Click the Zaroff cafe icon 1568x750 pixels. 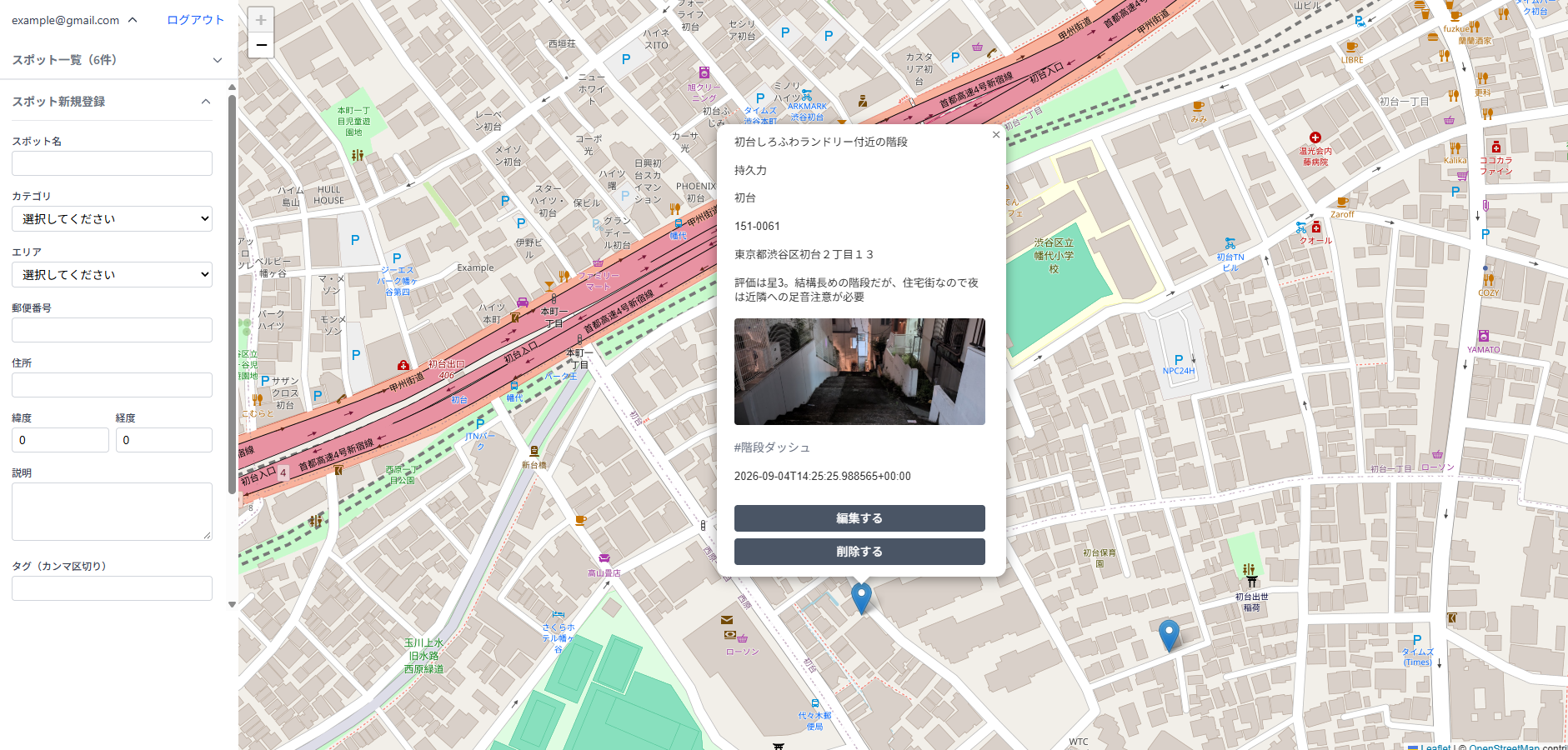pyautogui.click(x=1342, y=202)
